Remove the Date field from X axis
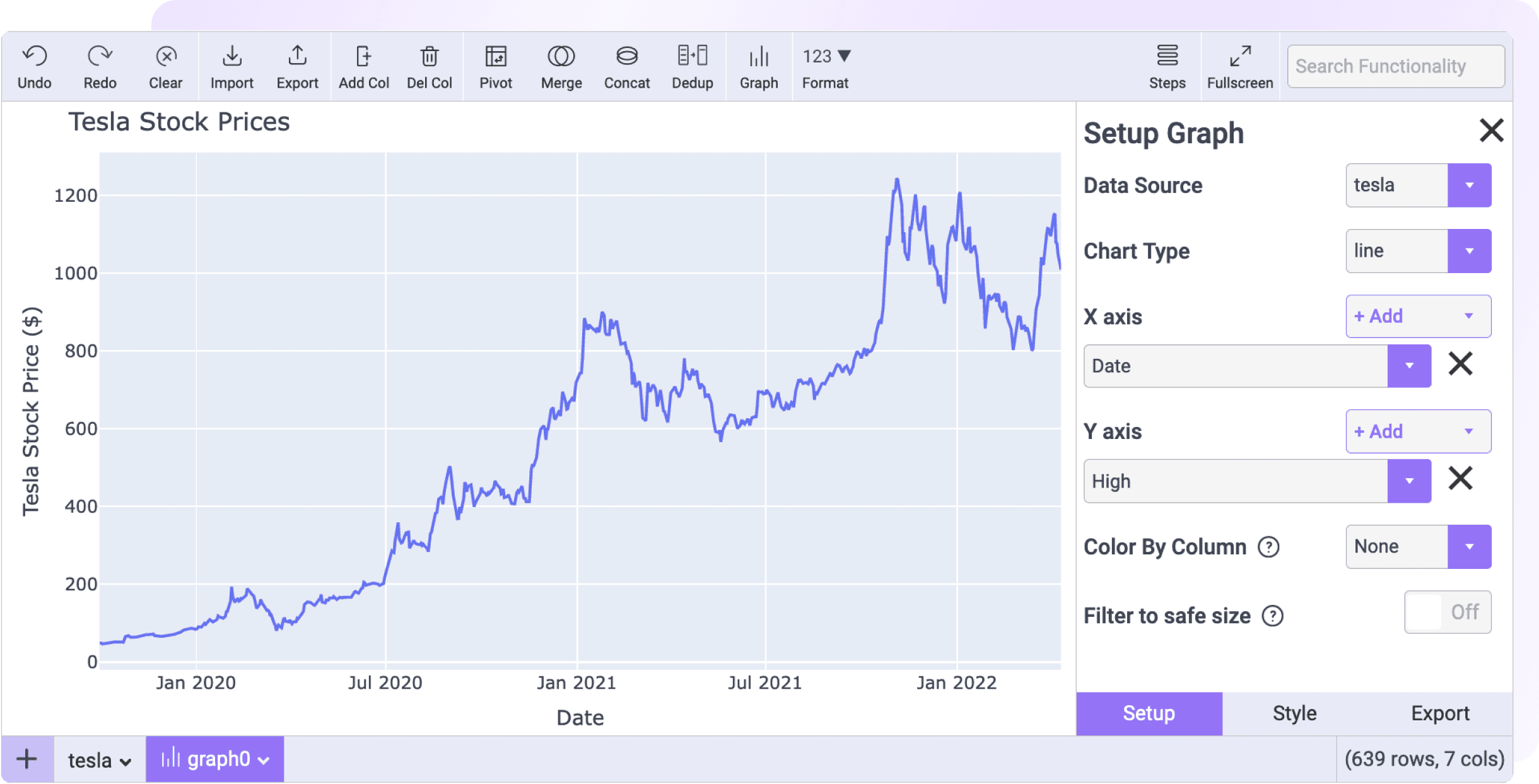Viewport: 1539px width, 784px height. (1461, 365)
